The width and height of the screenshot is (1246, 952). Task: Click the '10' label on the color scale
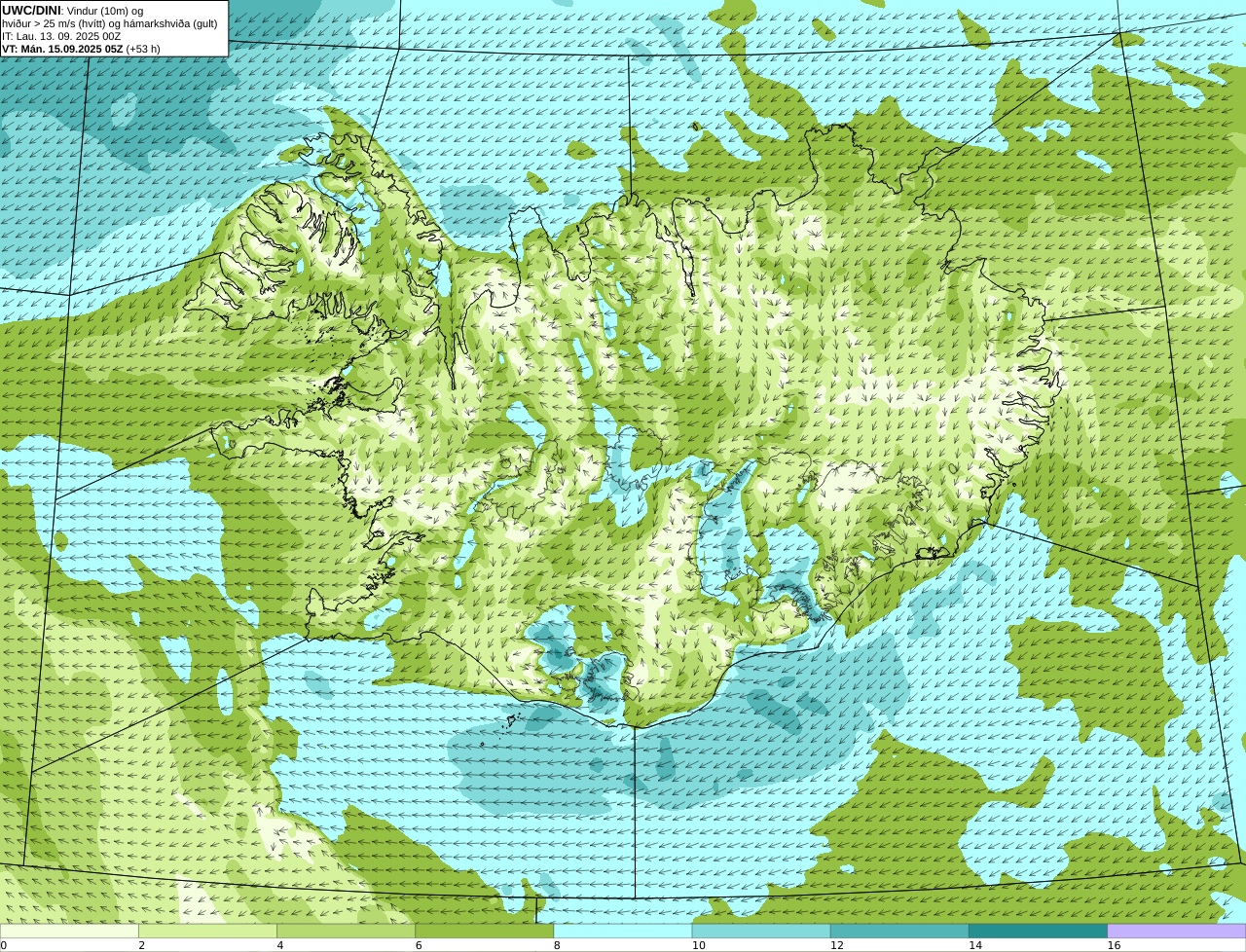coord(698,945)
